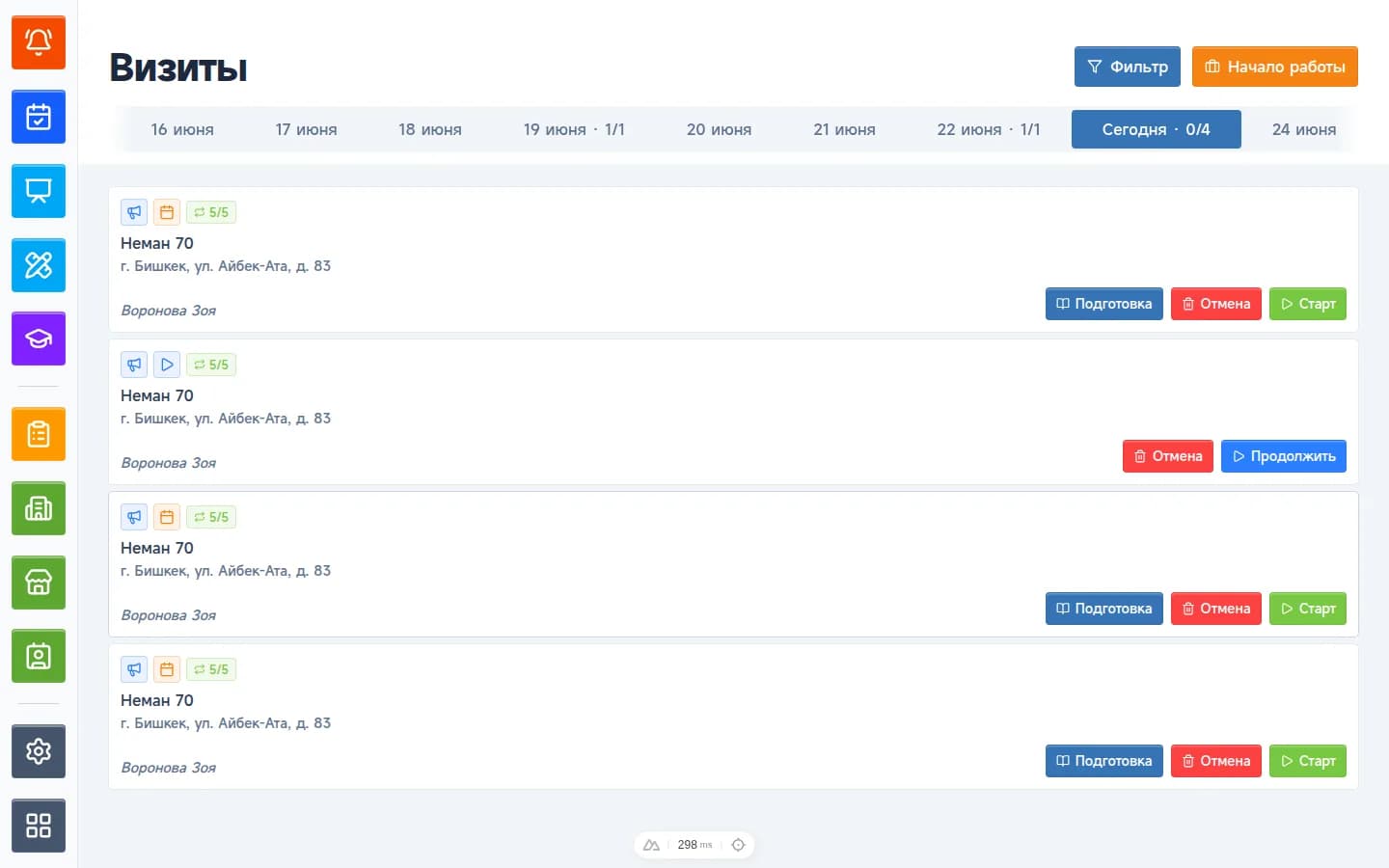Cancel the first visit with Отмена
Viewport: 1389px width, 868px height.
(1216, 304)
